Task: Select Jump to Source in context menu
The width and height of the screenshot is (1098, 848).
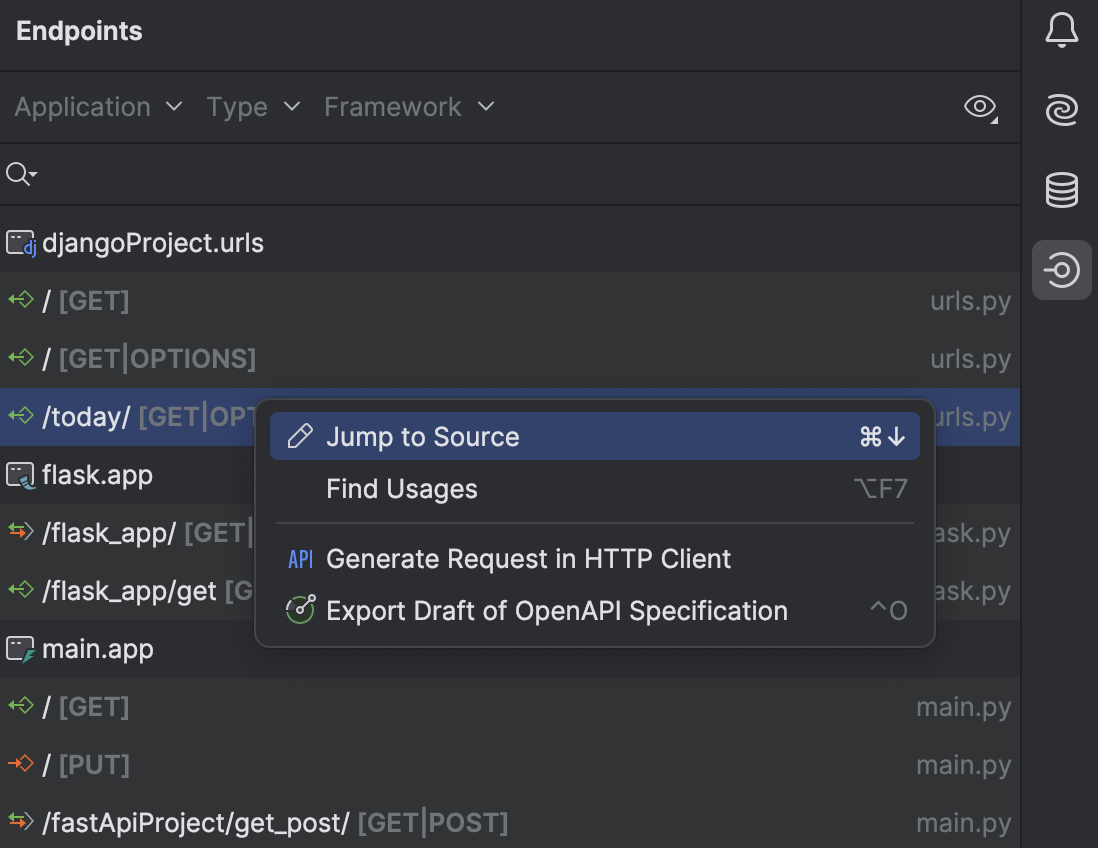Action: click(421, 436)
